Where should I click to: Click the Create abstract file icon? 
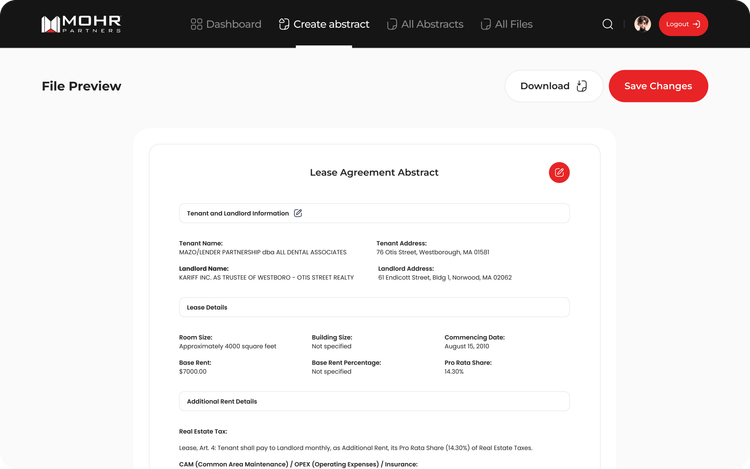[x=285, y=24]
